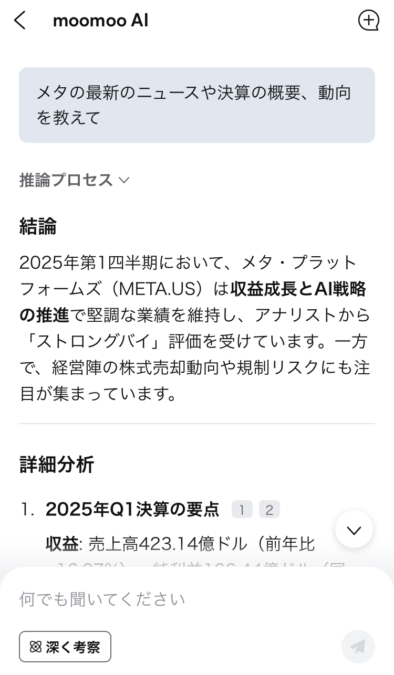Click the 収益 revenue line text

pos(180,544)
